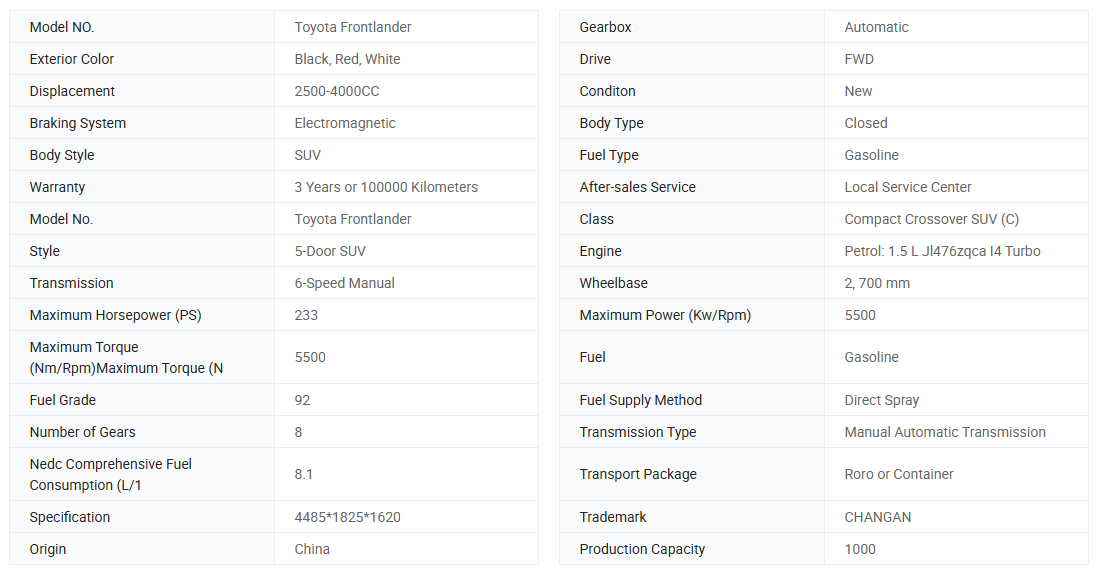Click the Compact Crossover SUV (C) value
The height and width of the screenshot is (584, 1097).
(931, 219)
